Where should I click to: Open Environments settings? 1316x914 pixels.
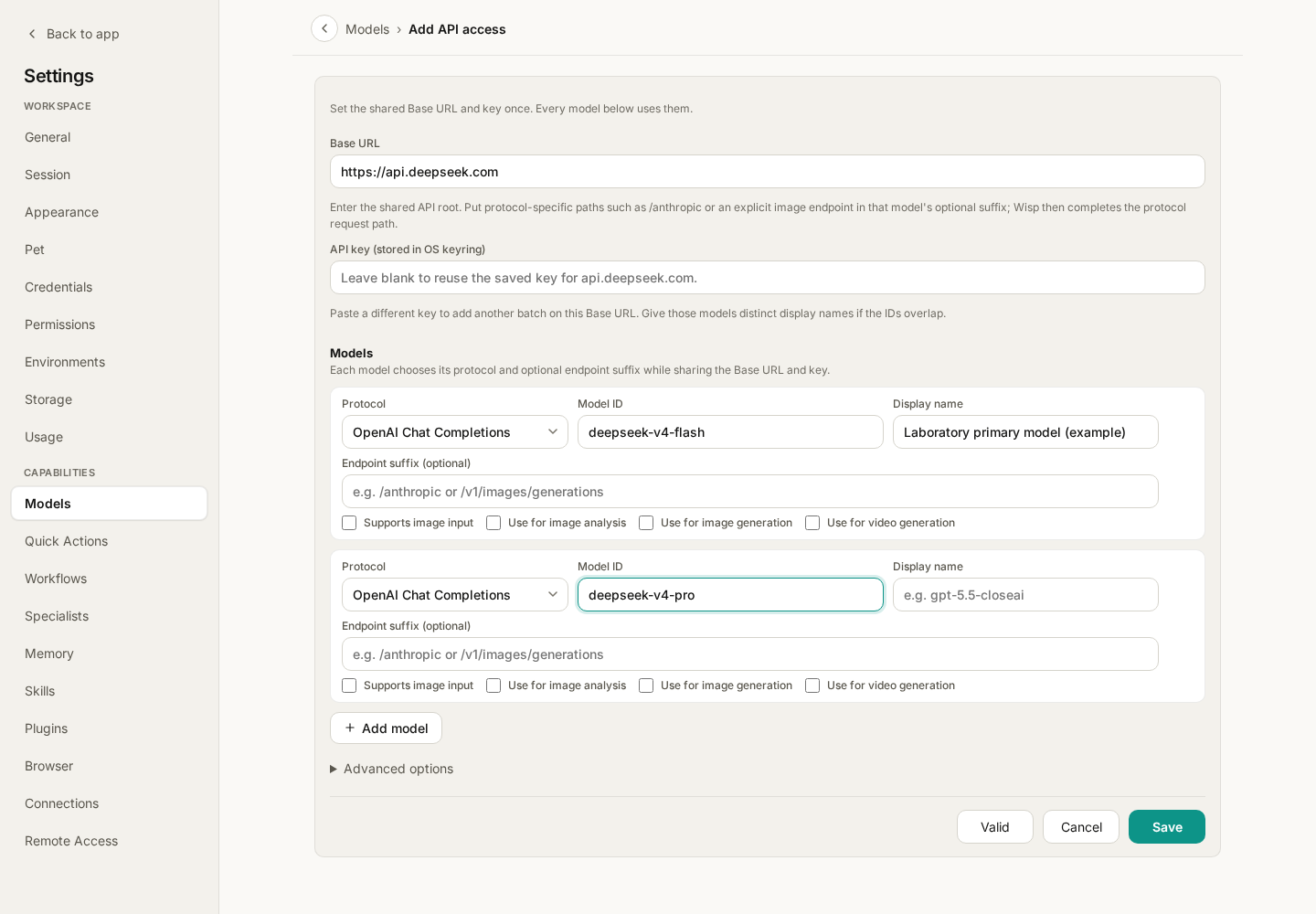pos(109,362)
